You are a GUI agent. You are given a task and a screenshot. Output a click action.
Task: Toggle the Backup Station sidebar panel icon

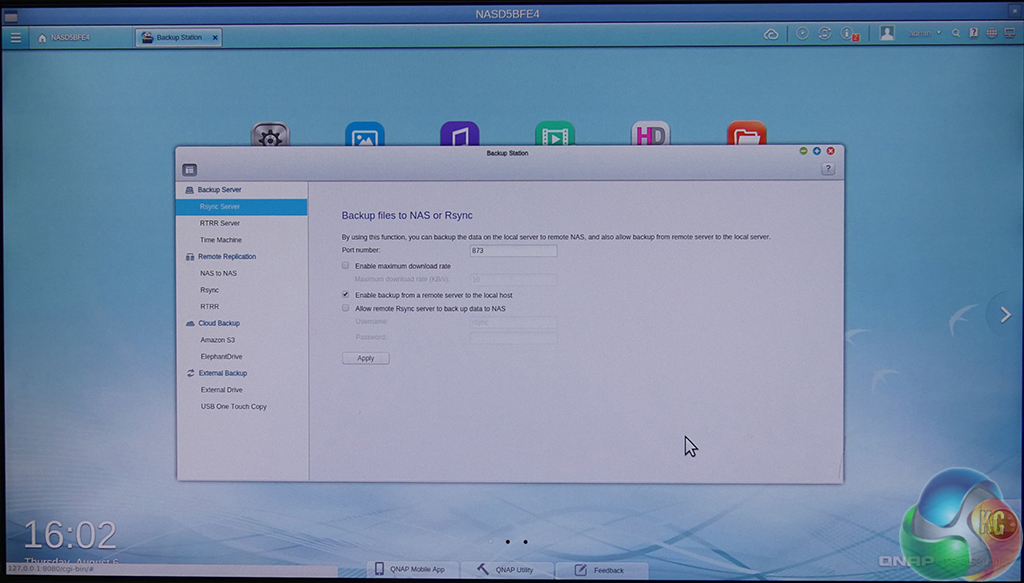[189, 170]
